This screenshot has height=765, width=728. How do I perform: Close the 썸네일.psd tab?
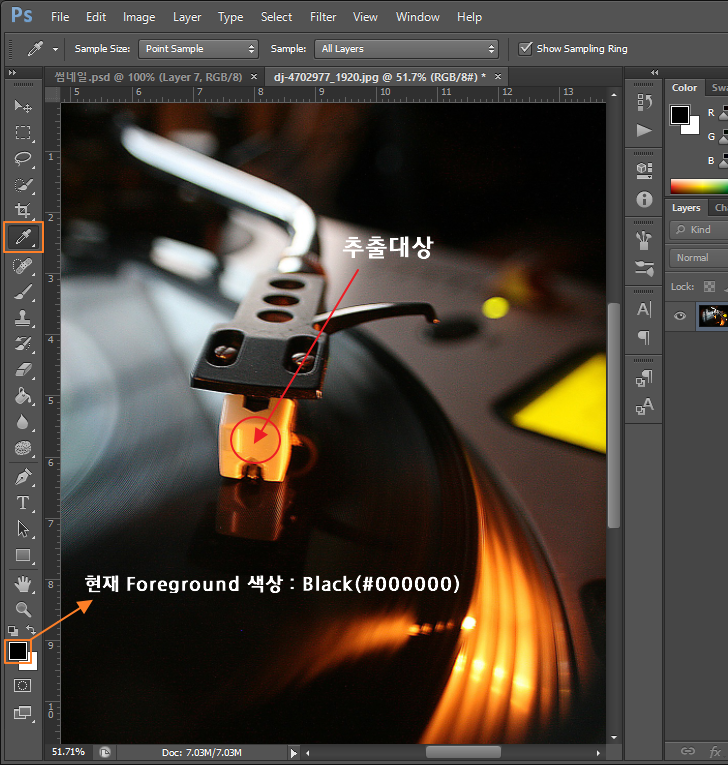254,77
